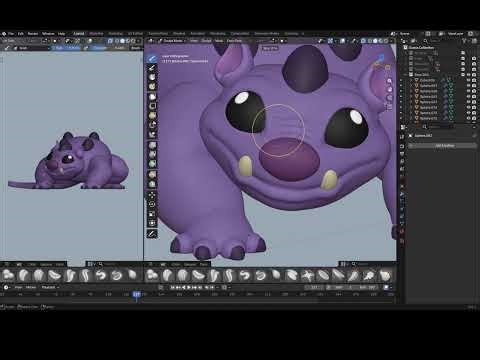Select the Box Face Set tool
Viewport: 480px width, 360px height.
[x=152, y=116]
